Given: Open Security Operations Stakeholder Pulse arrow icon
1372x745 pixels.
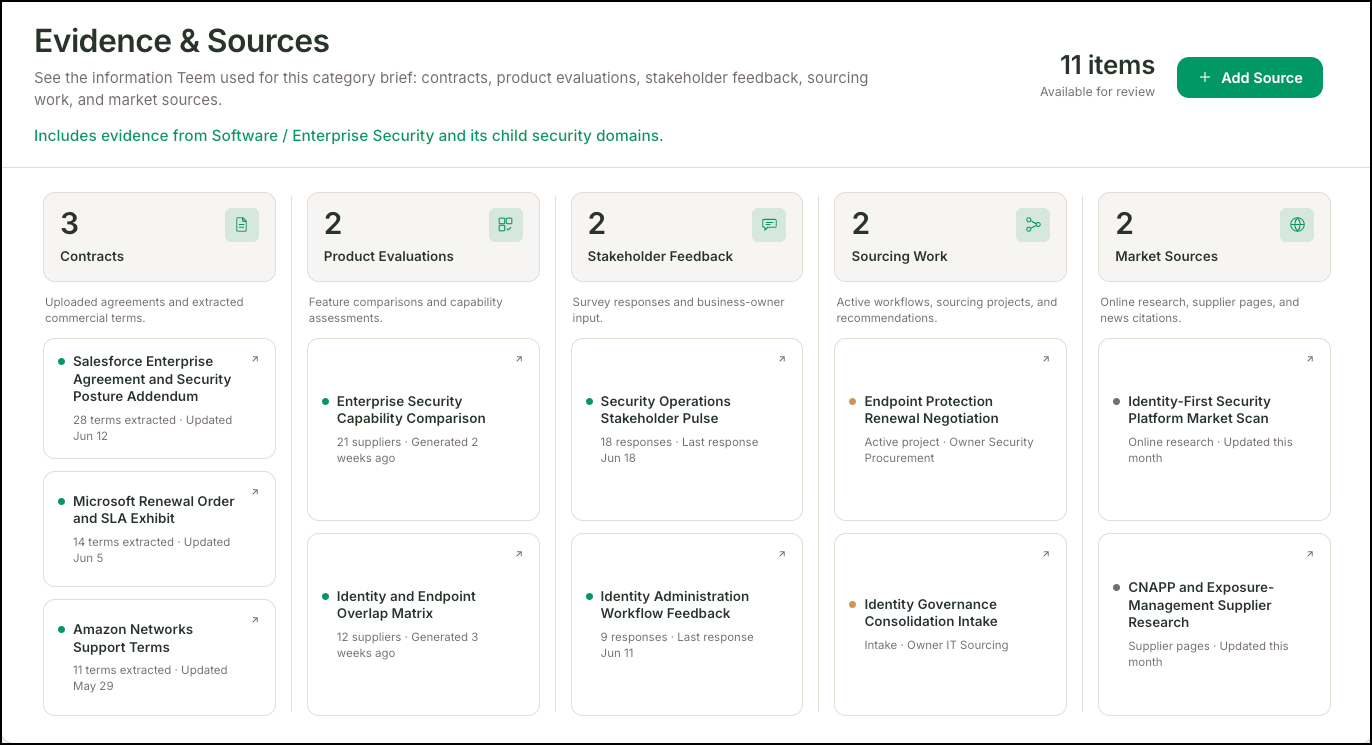Looking at the screenshot, I should pyautogui.click(x=783, y=359).
